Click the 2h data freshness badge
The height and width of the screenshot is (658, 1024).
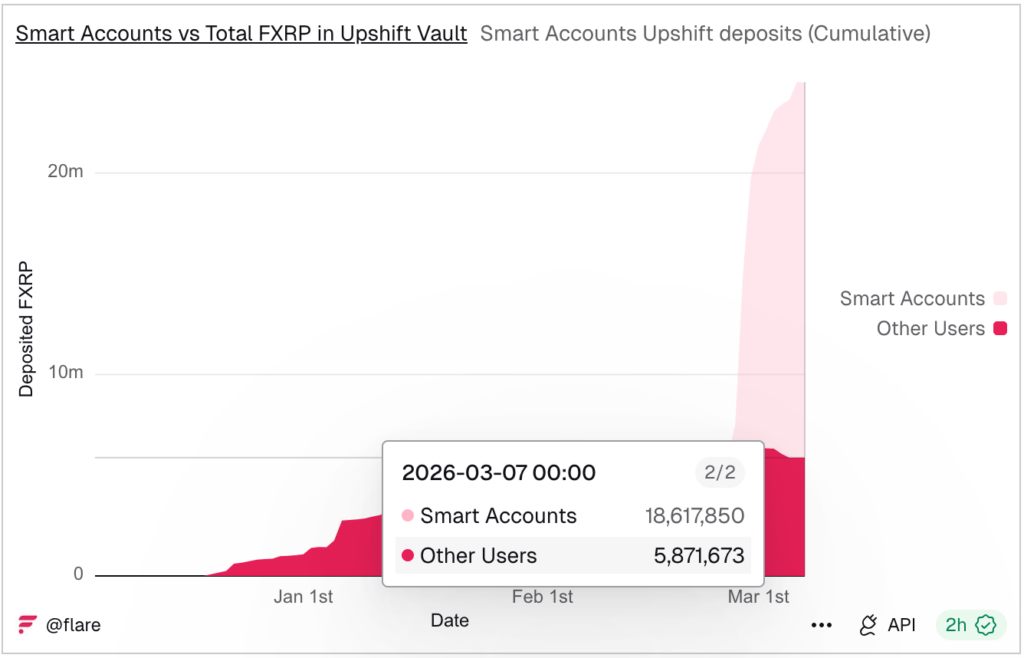956,625
